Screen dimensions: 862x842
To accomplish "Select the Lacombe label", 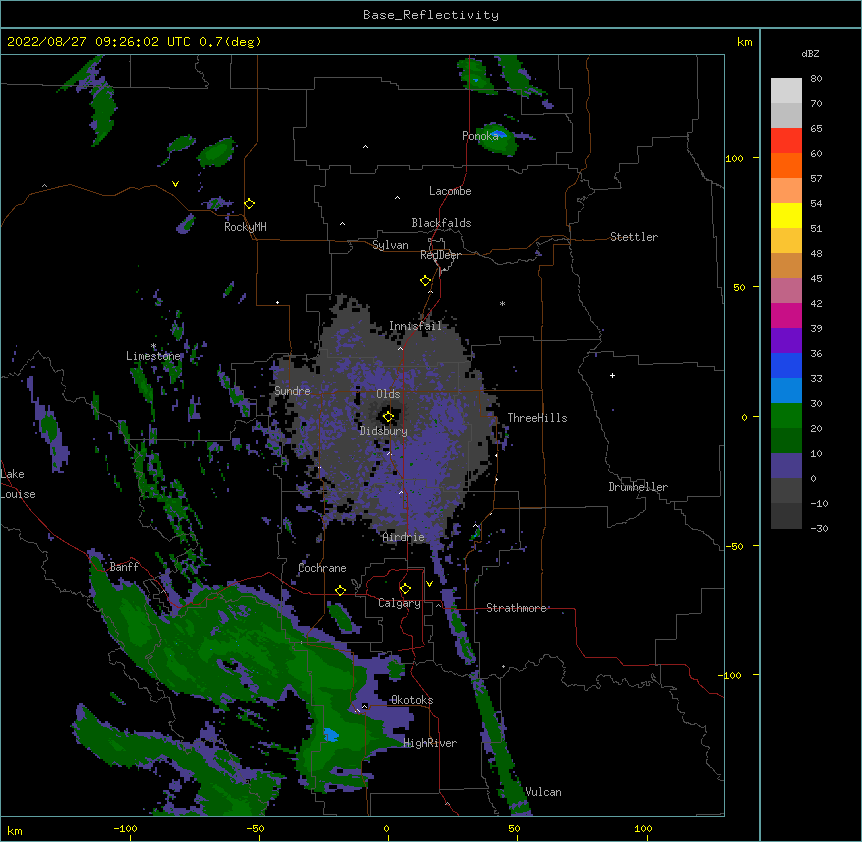I will 450,191.
